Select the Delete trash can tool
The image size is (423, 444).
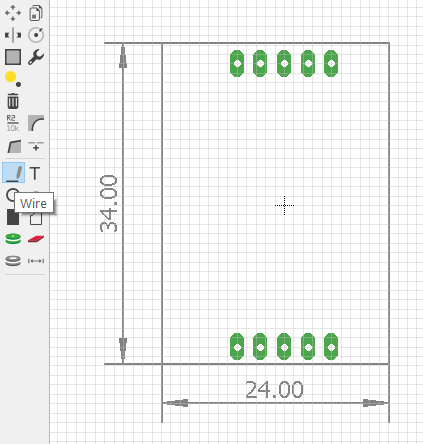click(13, 101)
